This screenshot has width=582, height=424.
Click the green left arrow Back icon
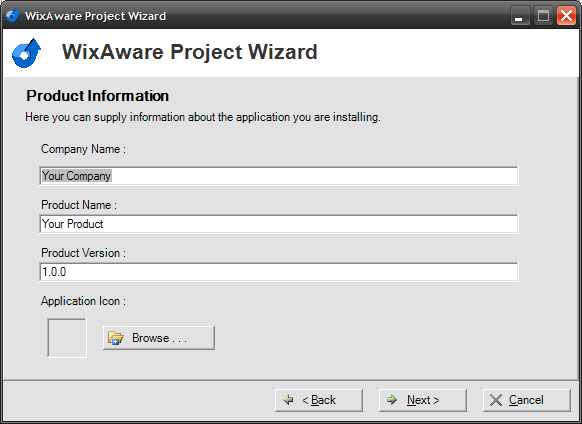(x=288, y=400)
